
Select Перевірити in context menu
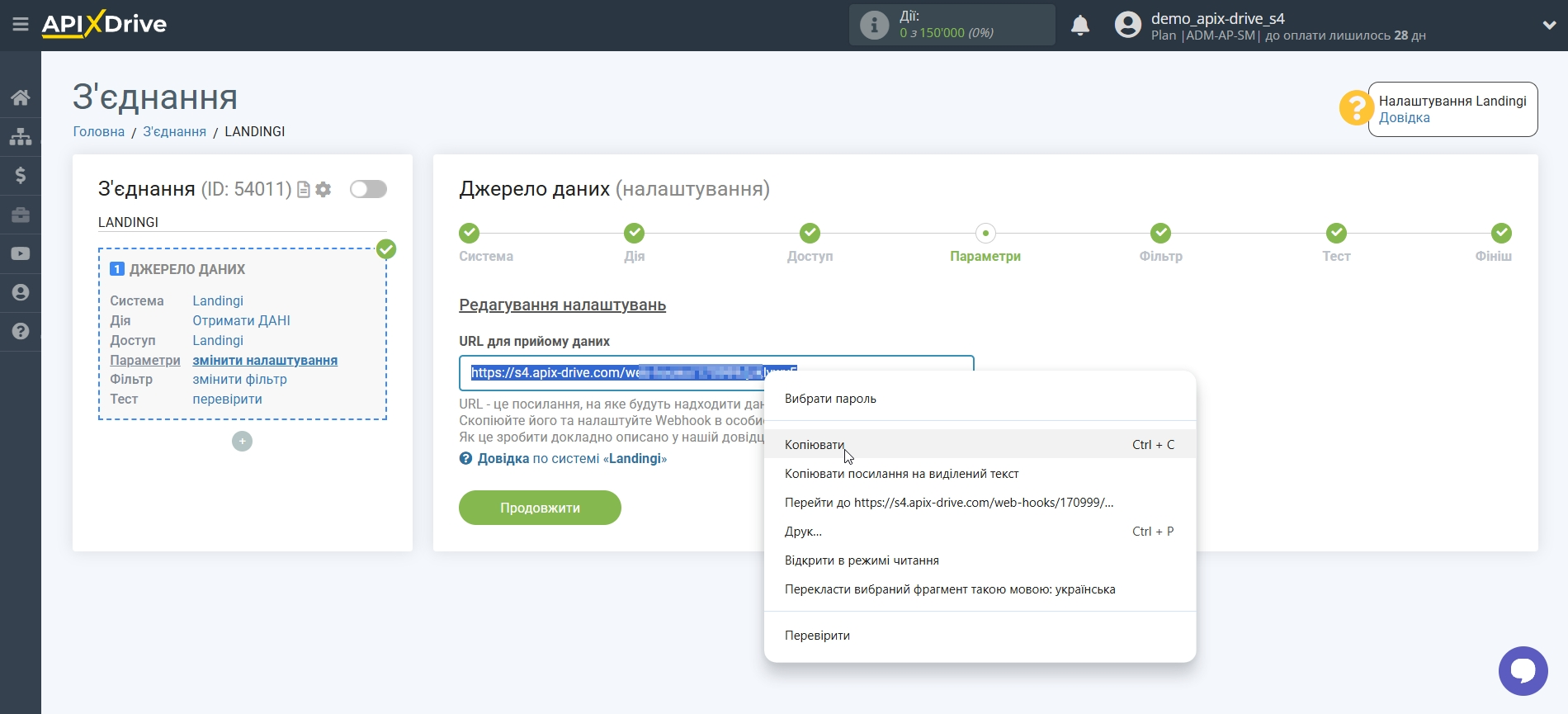pyautogui.click(x=980, y=636)
